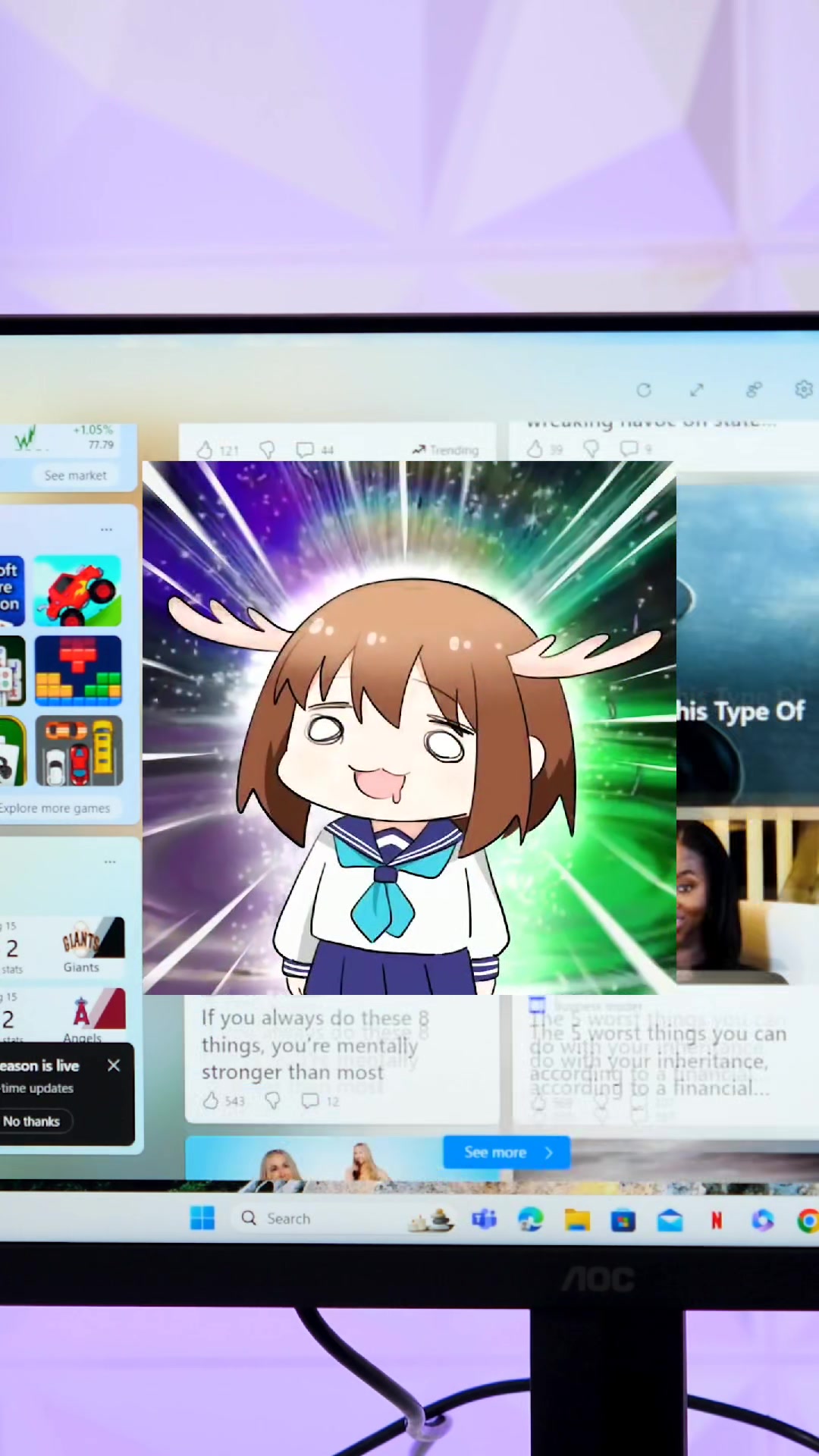Launch Netflix from taskbar

point(716,1220)
